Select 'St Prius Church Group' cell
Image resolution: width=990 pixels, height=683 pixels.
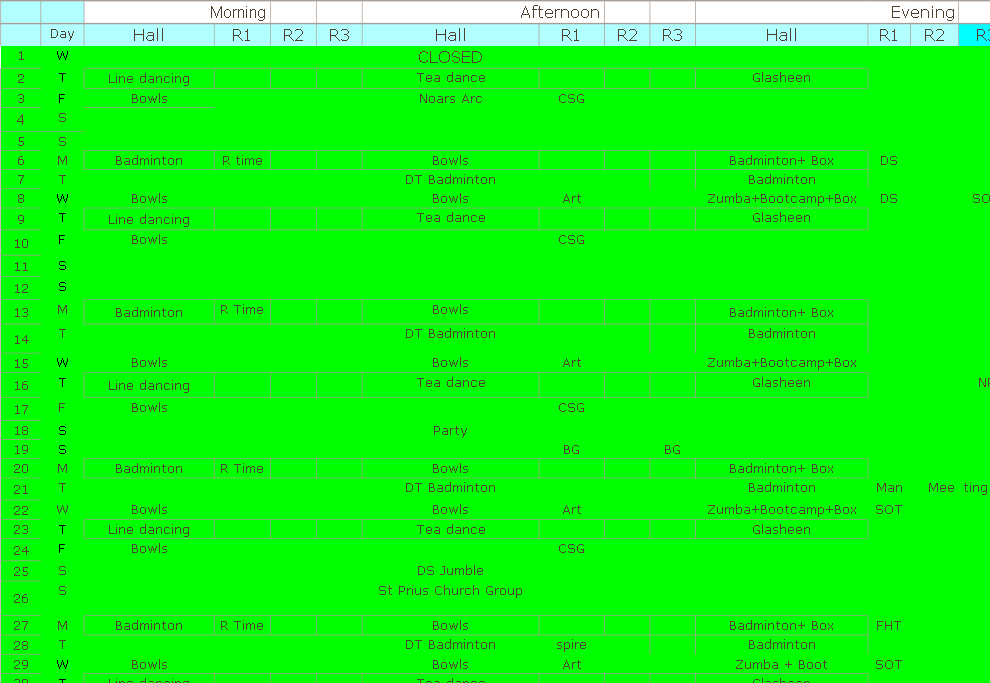click(x=450, y=591)
